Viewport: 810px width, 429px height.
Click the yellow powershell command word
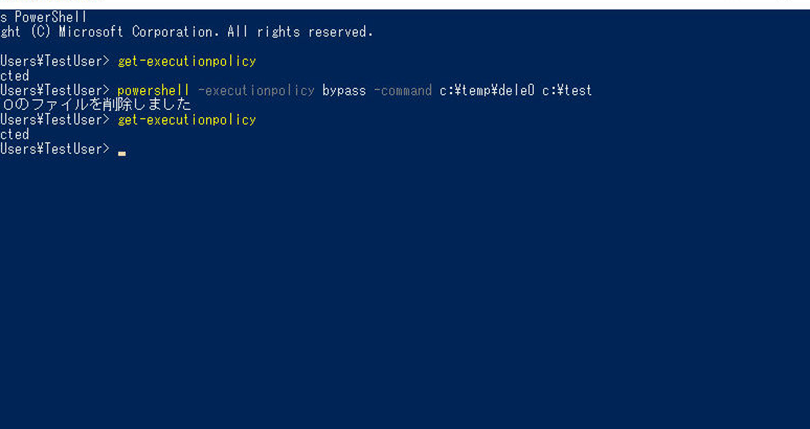tap(153, 91)
